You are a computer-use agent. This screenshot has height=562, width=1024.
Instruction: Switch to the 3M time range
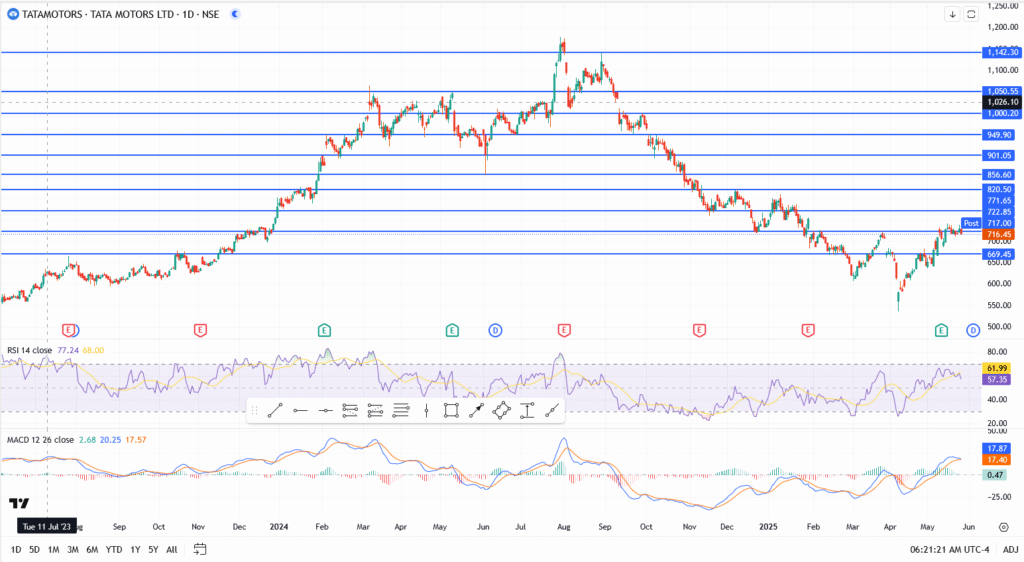(x=72, y=550)
